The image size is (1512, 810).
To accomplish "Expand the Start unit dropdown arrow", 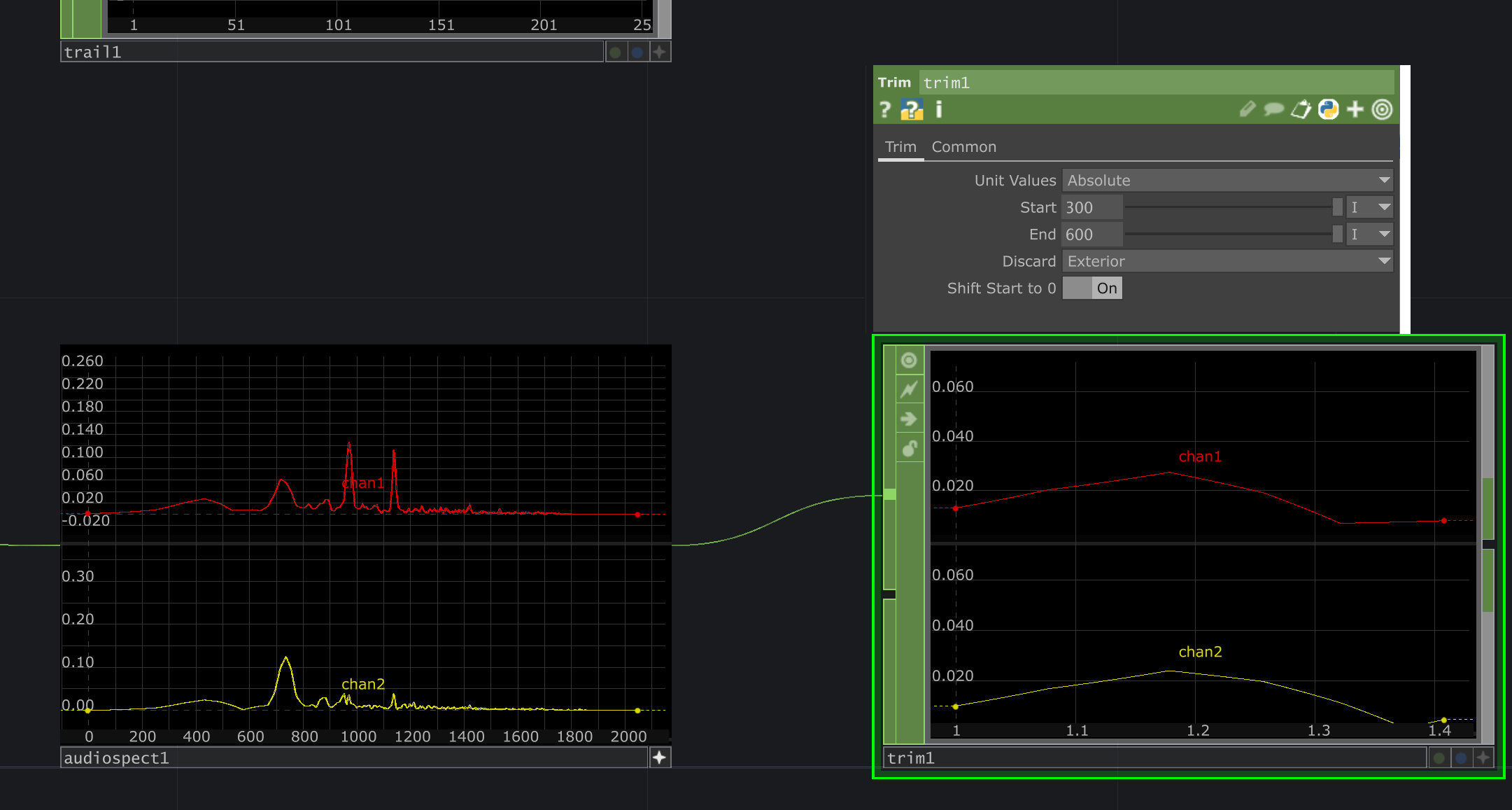I will 1383,207.
